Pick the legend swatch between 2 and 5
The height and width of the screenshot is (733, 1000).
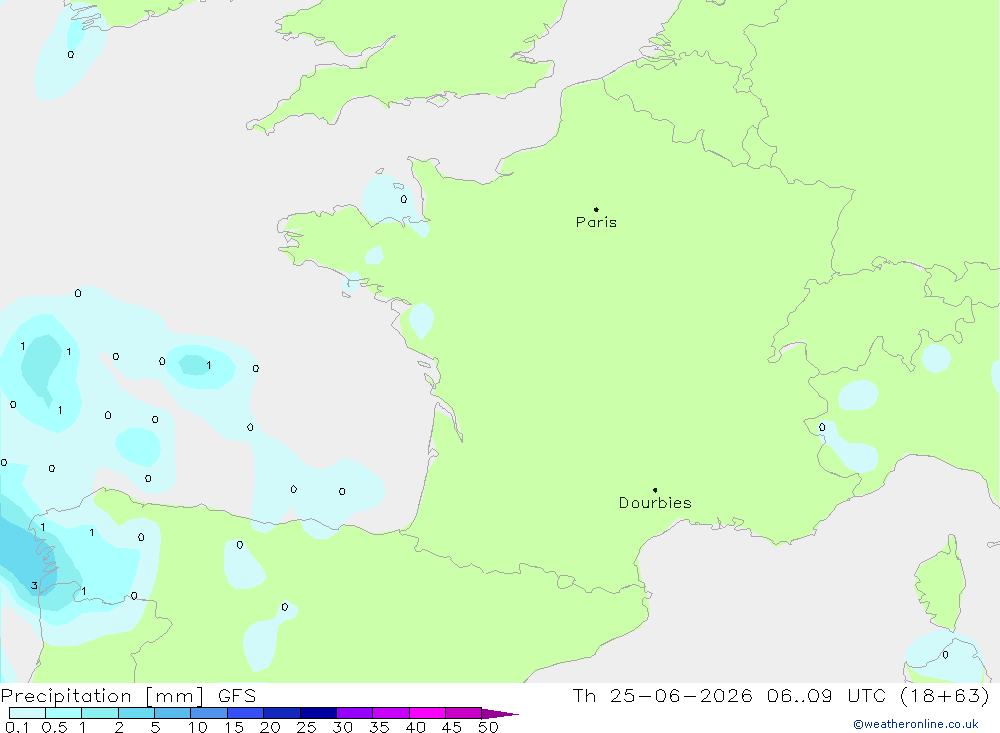(x=136, y=713)
